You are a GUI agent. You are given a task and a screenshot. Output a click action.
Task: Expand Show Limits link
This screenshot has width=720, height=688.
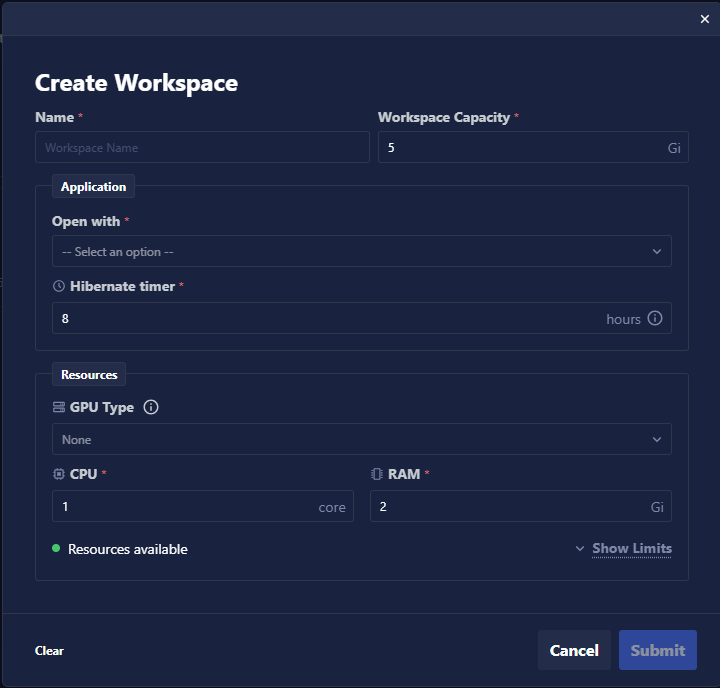631,548
